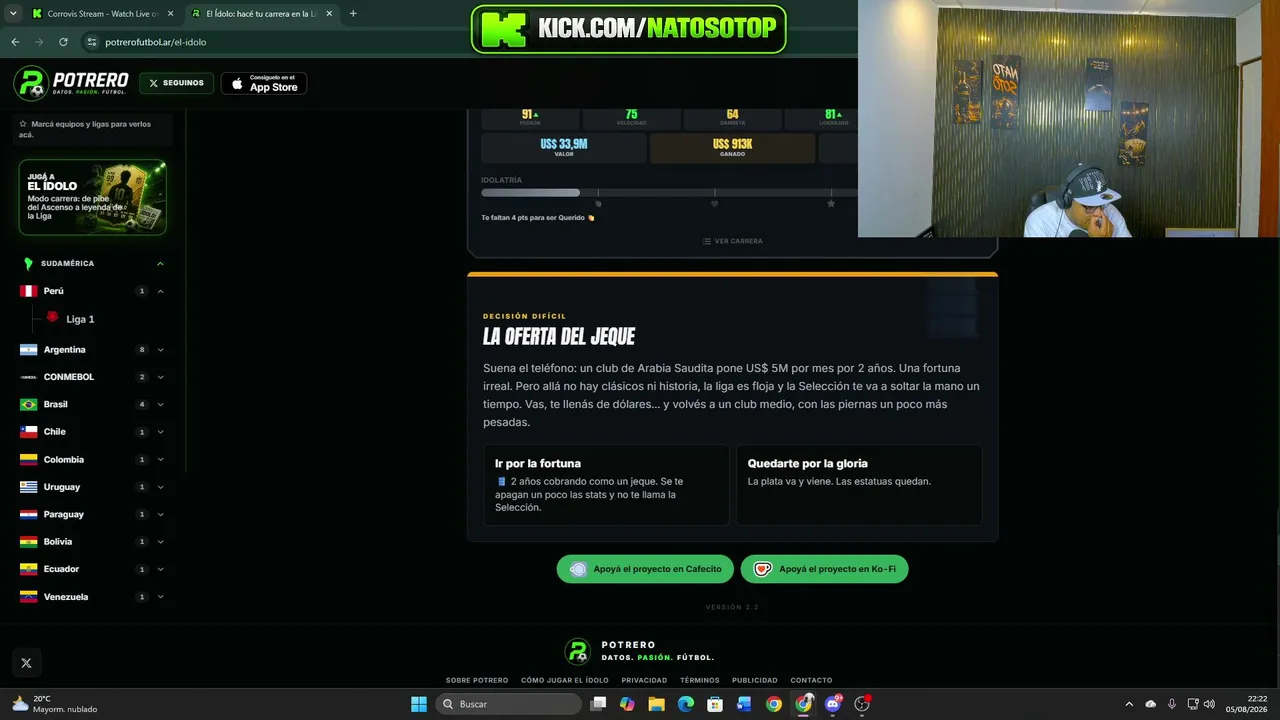This screenshot has width=1280, height=720.
Task: Click the Windows Start button
Action: click(419, 704)
